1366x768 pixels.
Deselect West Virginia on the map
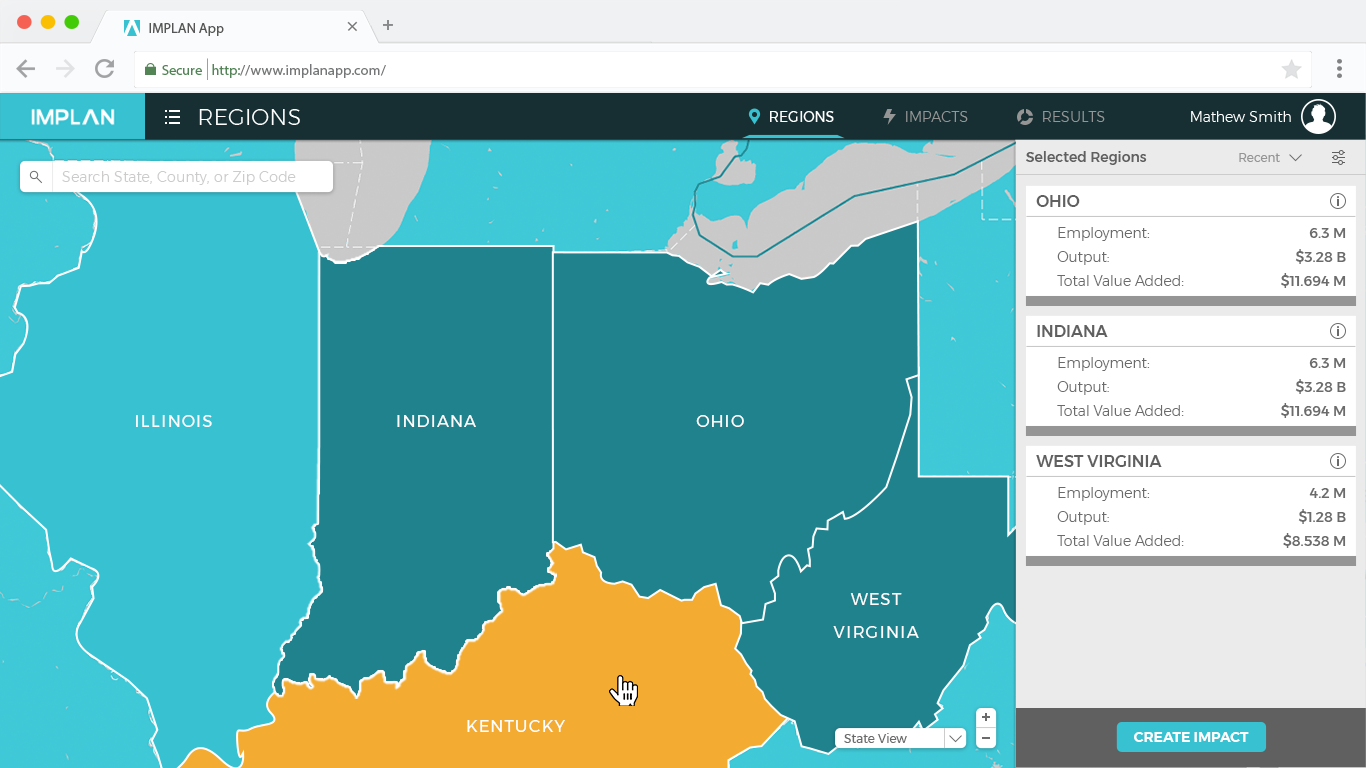pyautogui.click(x=876, y=615)
